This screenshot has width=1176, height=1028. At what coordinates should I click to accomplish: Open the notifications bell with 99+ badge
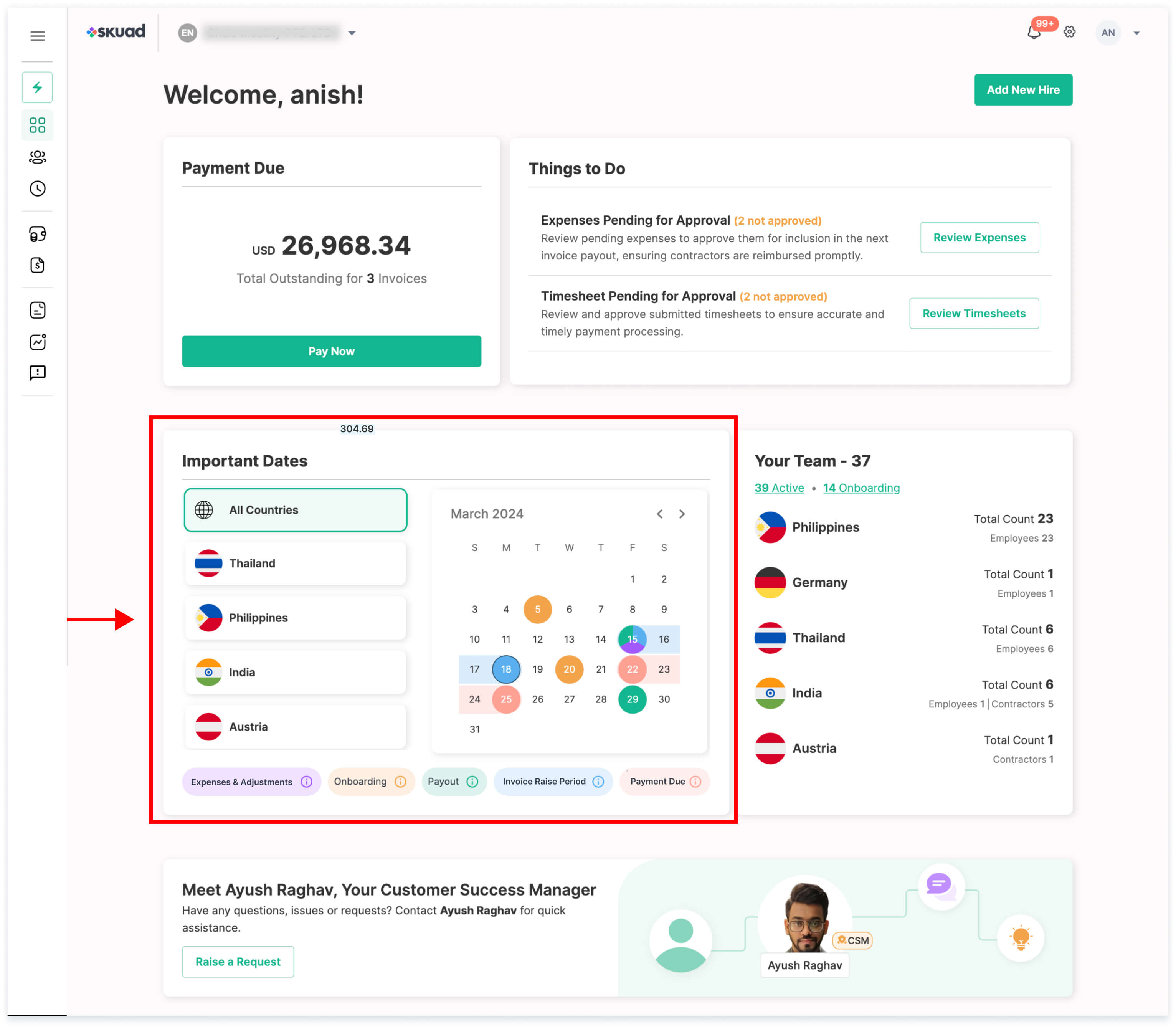coord(1034,32)
